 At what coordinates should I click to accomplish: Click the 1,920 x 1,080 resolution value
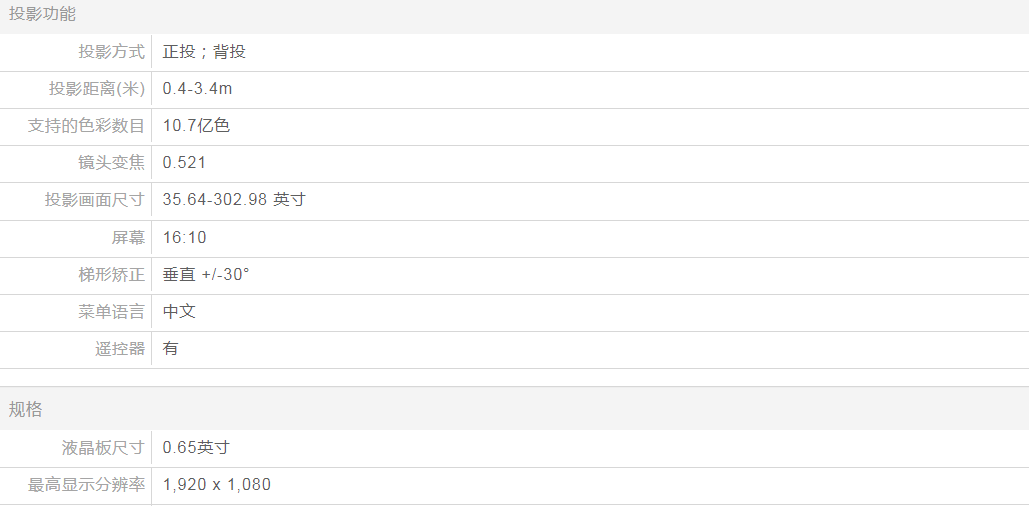click(216, 485)
